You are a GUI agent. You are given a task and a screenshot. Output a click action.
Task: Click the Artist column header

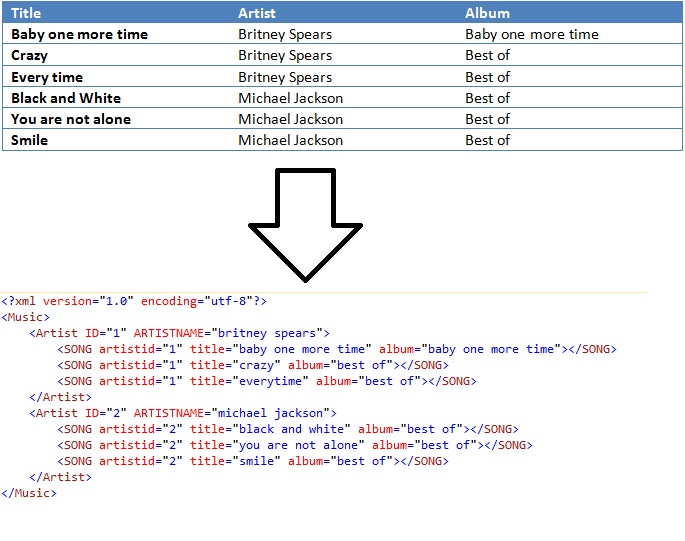coord(257,13)
